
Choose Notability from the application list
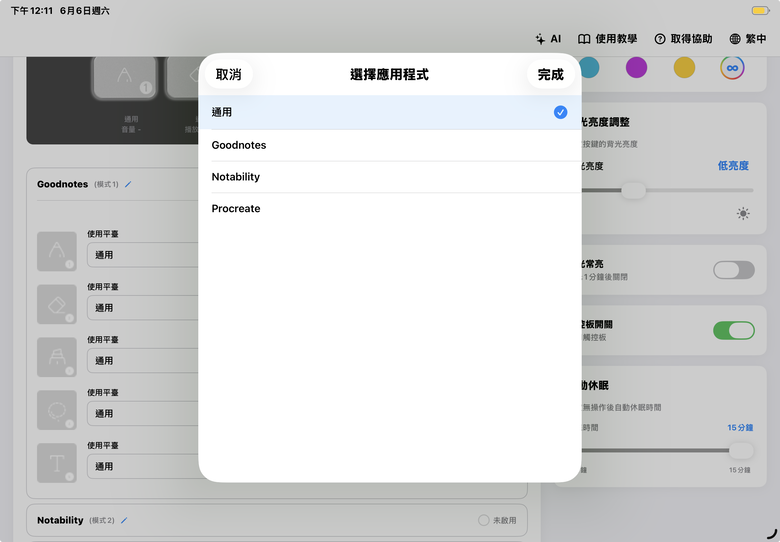pos(390,177)
